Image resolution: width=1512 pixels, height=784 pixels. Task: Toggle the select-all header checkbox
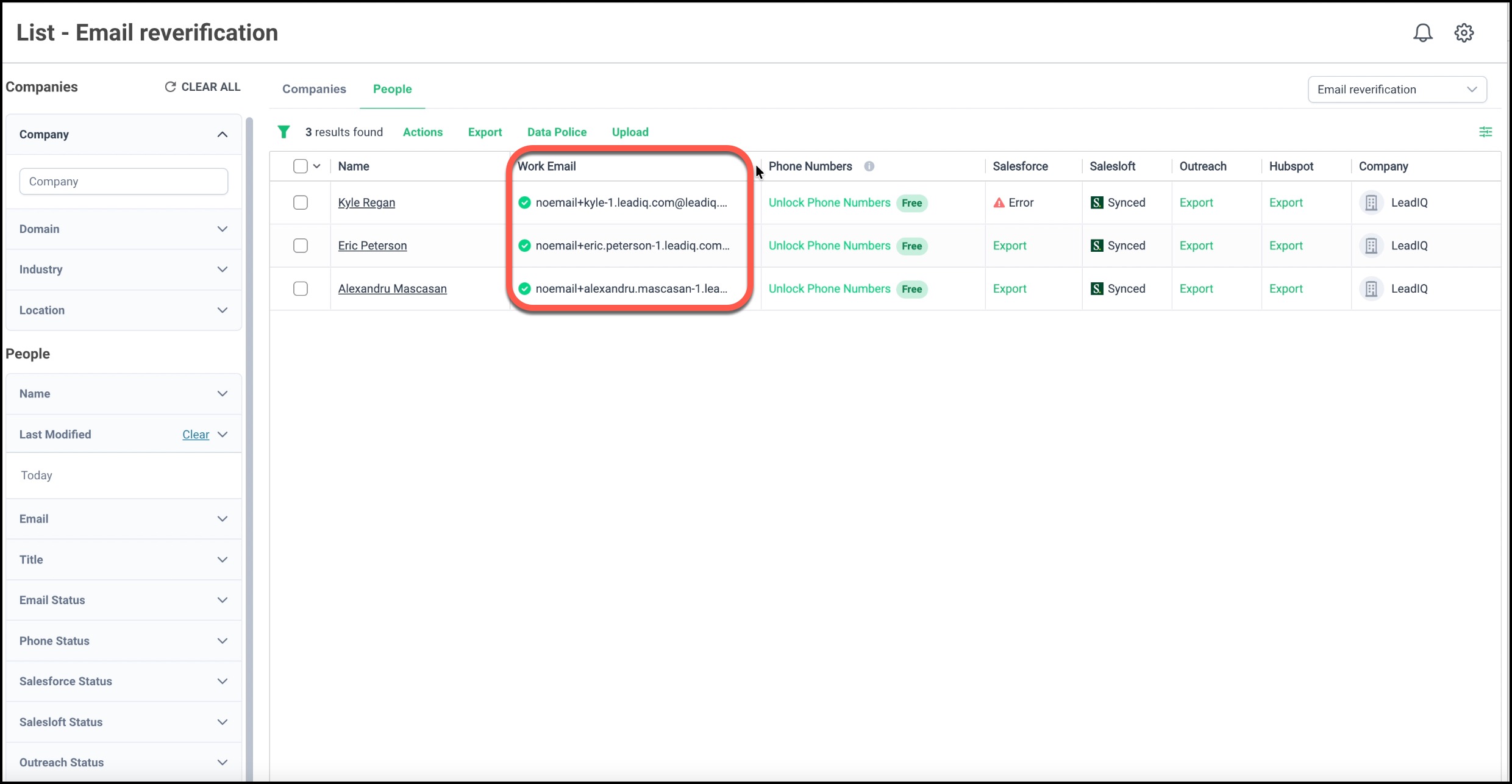click(301, 166)
